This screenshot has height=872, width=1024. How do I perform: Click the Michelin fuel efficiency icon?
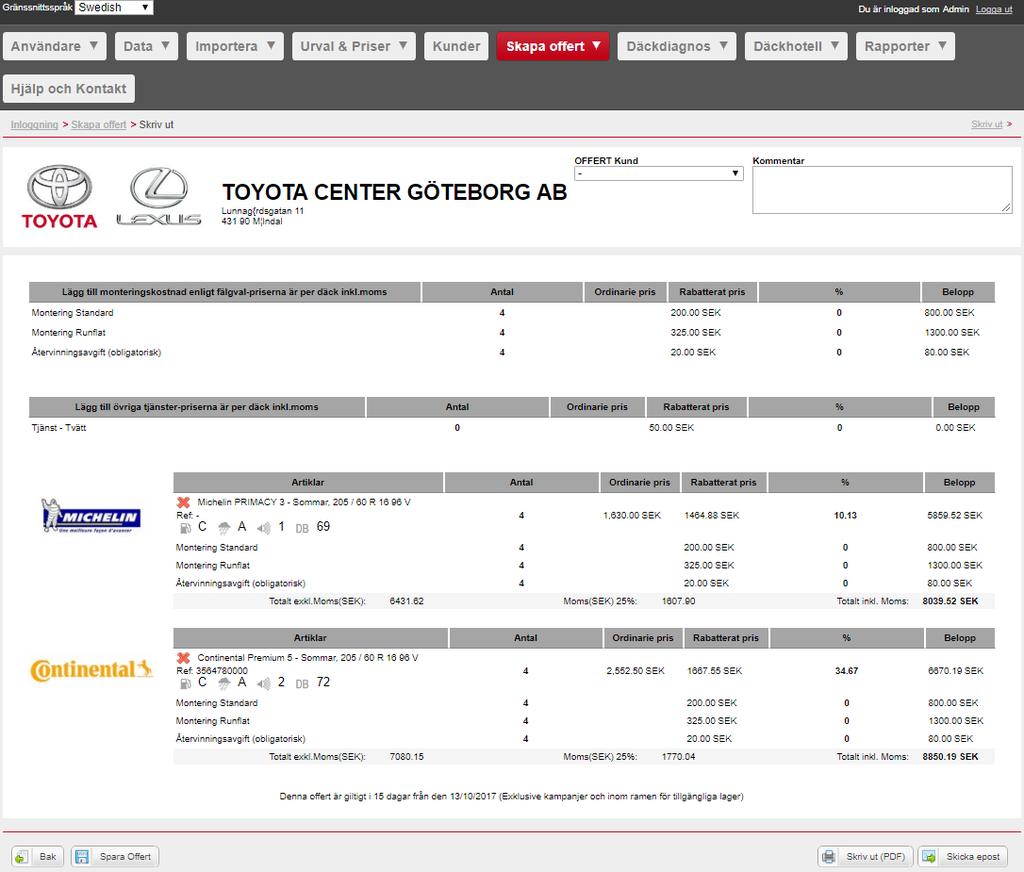tap(185, 528)
